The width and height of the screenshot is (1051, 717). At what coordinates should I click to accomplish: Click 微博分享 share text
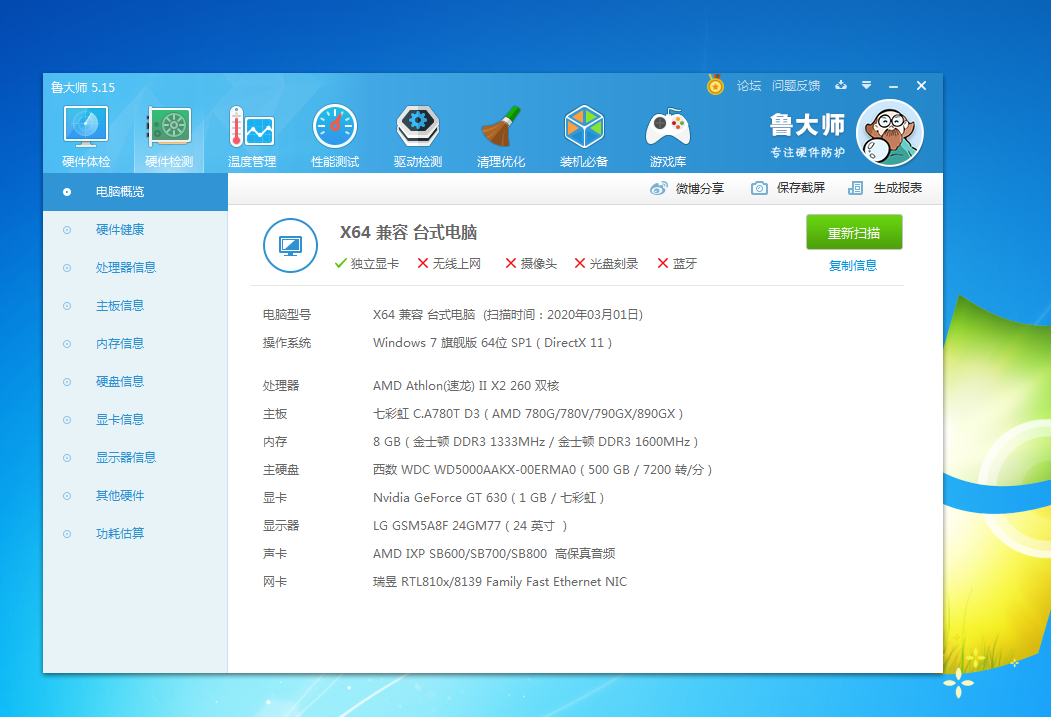[x=700, y=188]
